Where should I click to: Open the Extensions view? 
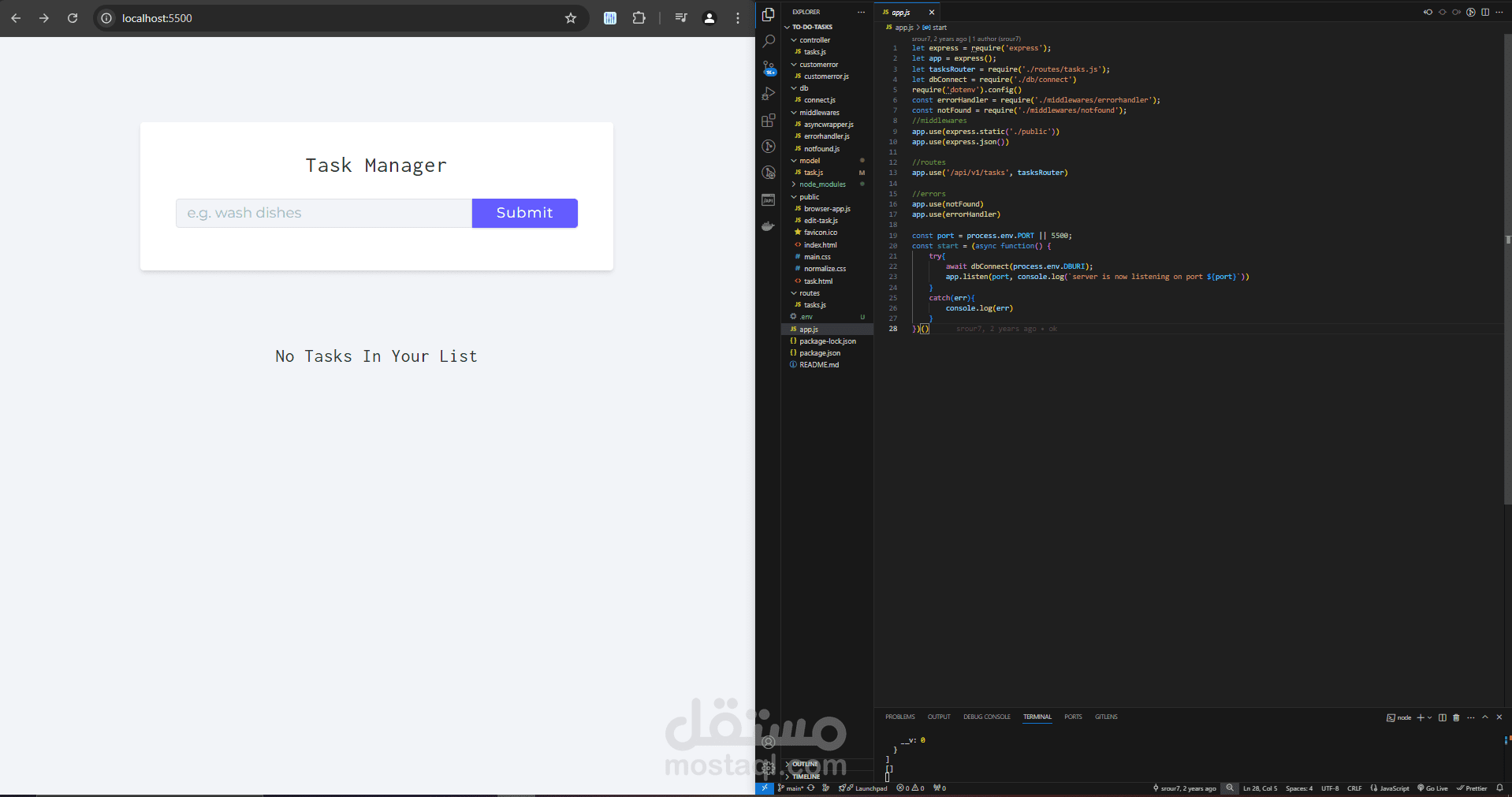pos(769,120)
